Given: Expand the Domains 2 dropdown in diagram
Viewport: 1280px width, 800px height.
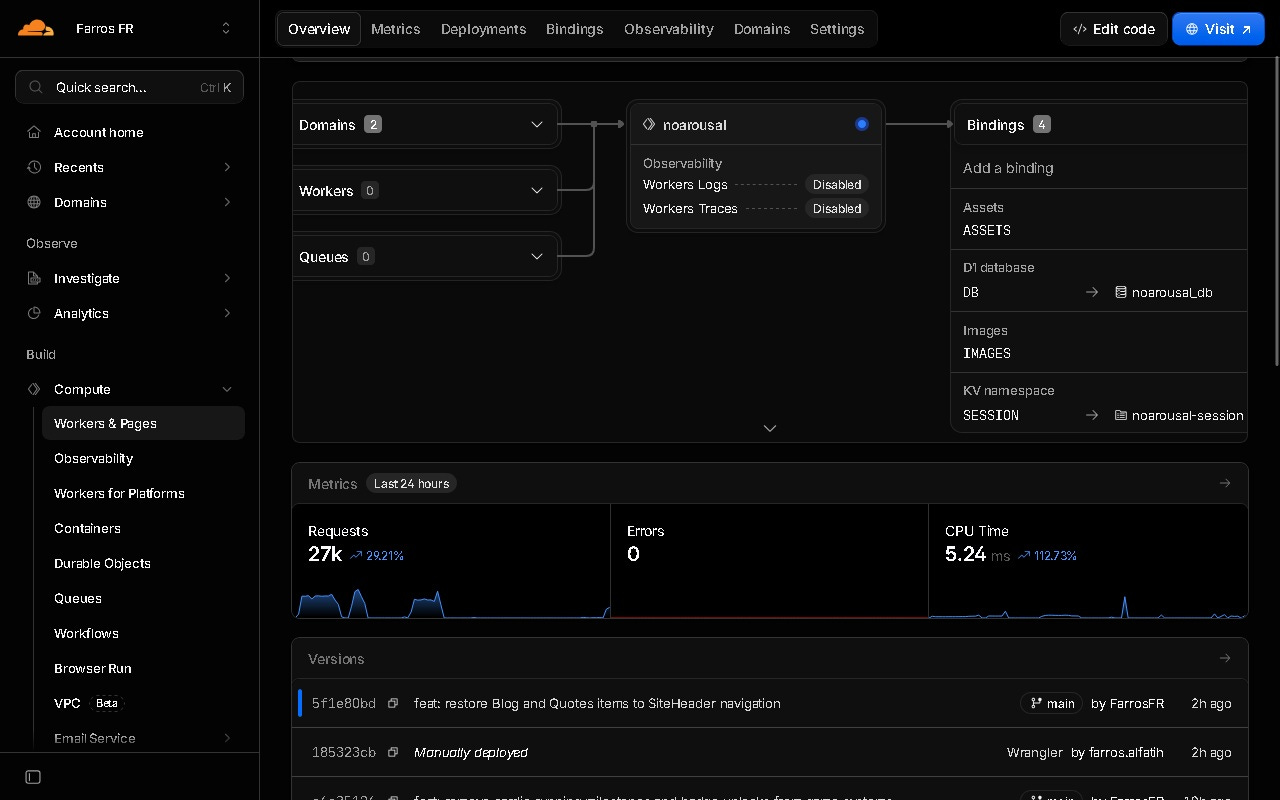Looking at the screenshot, I should (x=537, y=124).
